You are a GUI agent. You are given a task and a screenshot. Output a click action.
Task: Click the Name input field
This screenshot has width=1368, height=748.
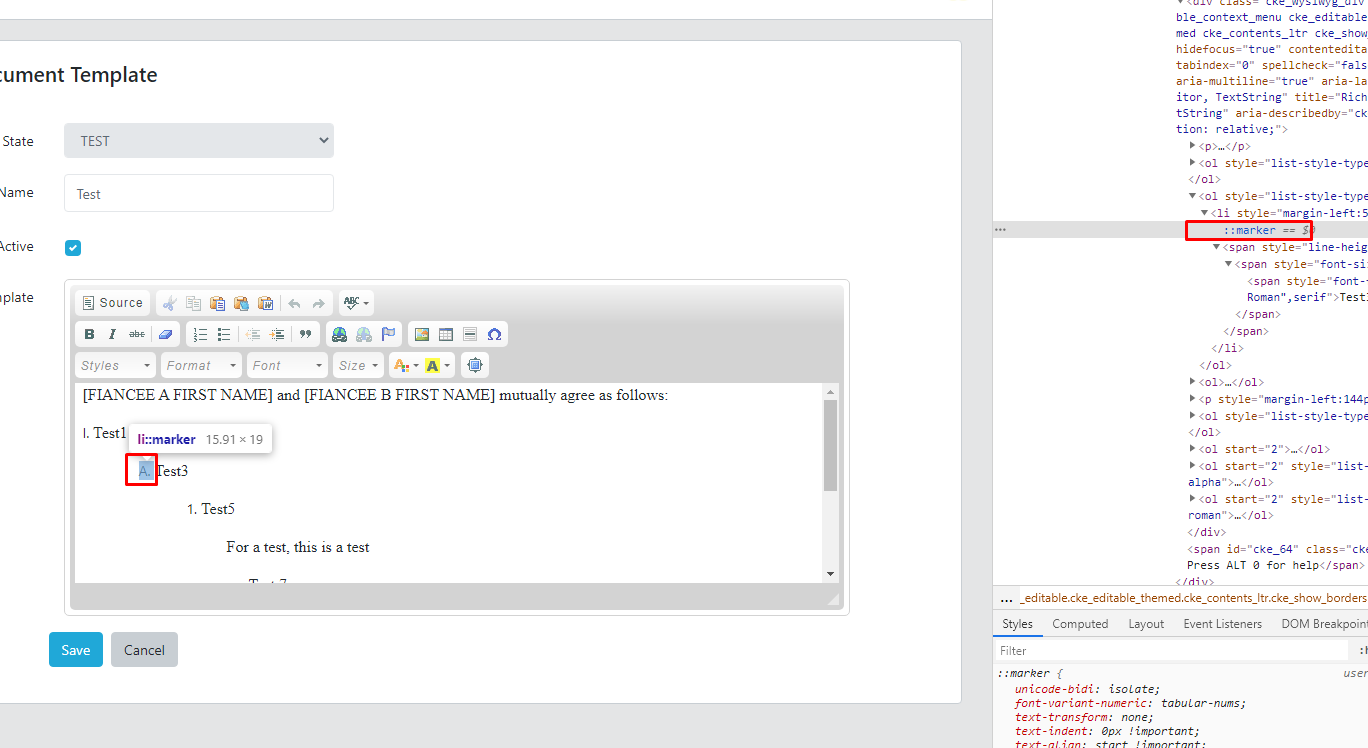tap(199, 193)
